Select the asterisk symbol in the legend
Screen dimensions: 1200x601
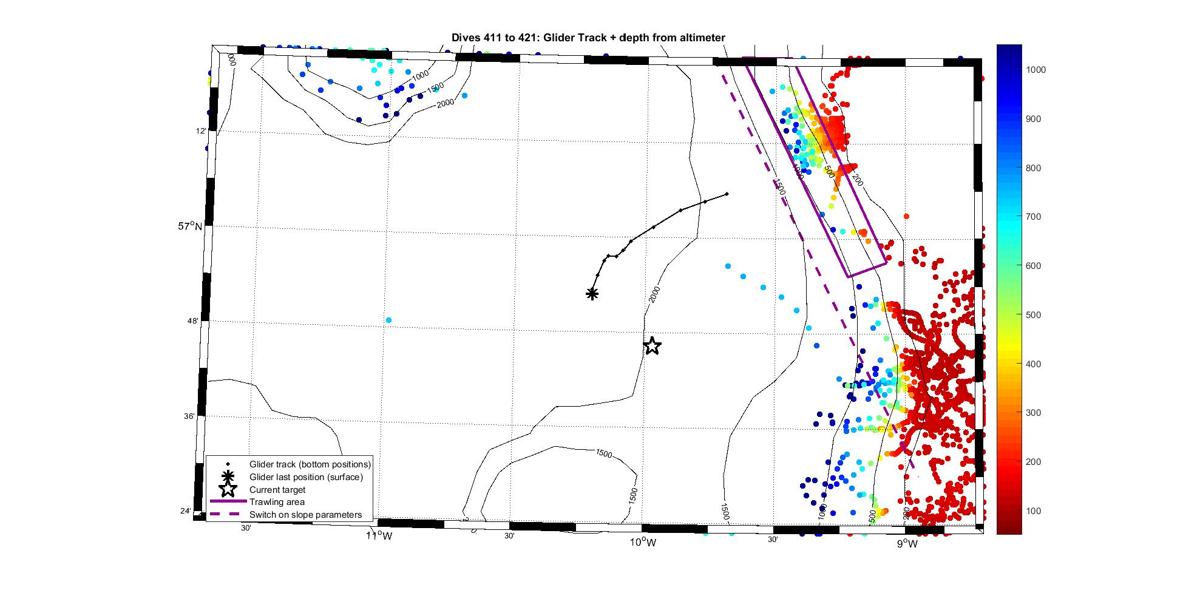click(x=228, y=477)
